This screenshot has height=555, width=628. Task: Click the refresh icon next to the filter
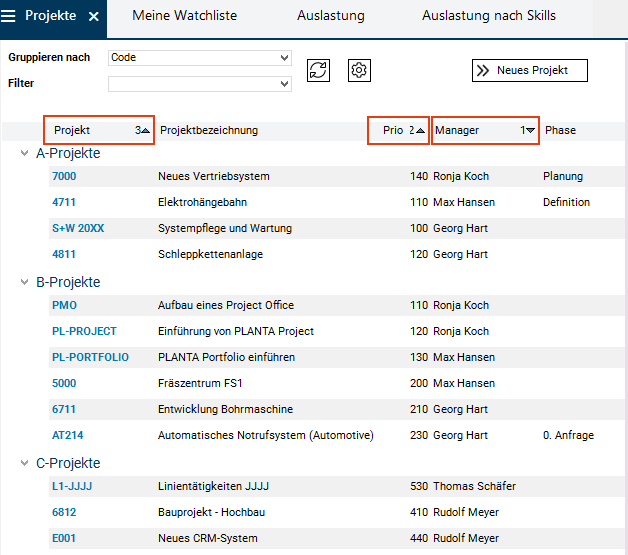(318, 70)
